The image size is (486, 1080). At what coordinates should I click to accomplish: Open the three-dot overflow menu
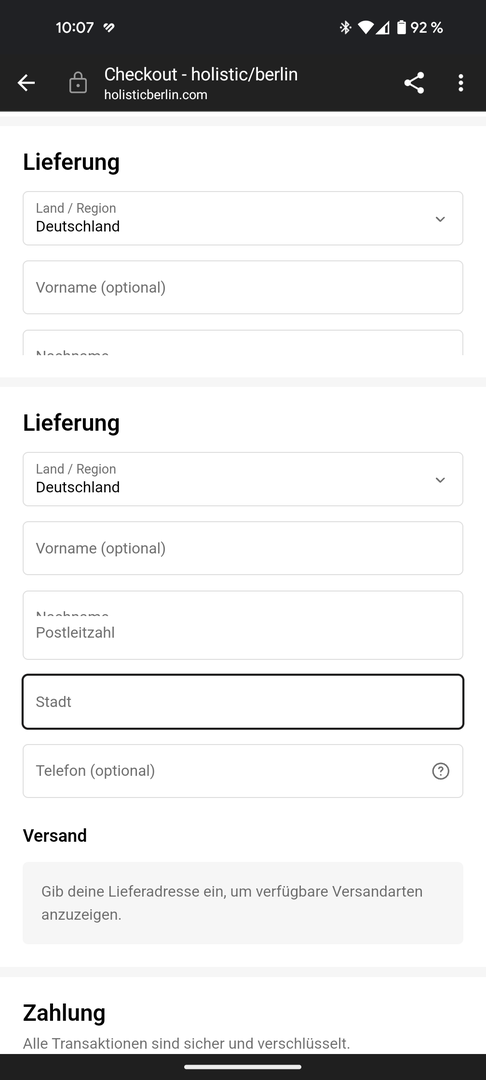point(461,83)
